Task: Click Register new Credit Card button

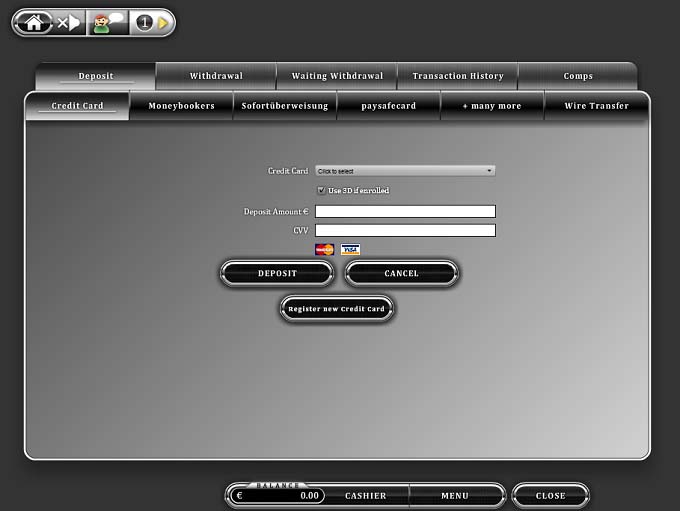Action: (x=337, y=309)
